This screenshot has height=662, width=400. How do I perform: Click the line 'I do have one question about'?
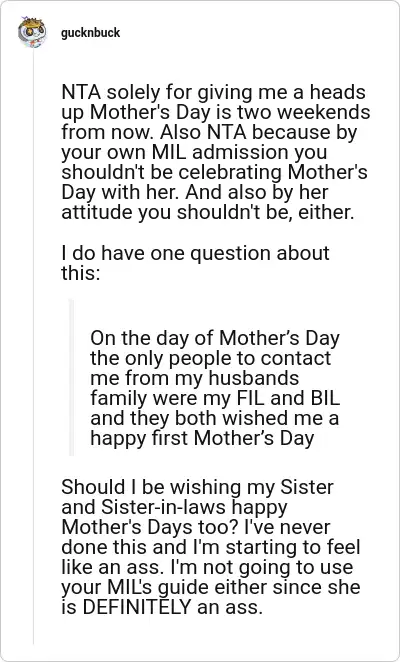pos(195,254)
